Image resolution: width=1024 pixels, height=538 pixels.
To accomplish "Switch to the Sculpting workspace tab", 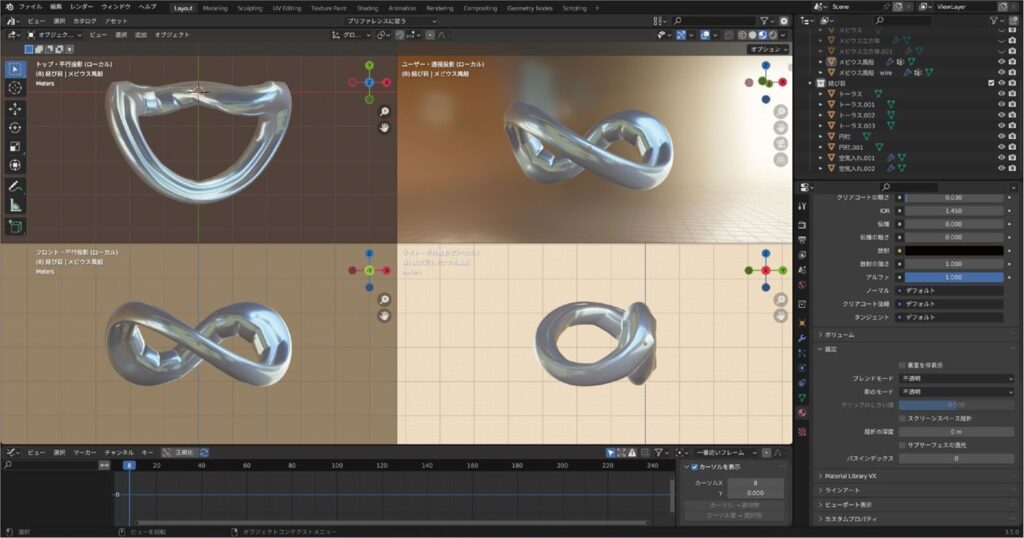I will (249, 8).
